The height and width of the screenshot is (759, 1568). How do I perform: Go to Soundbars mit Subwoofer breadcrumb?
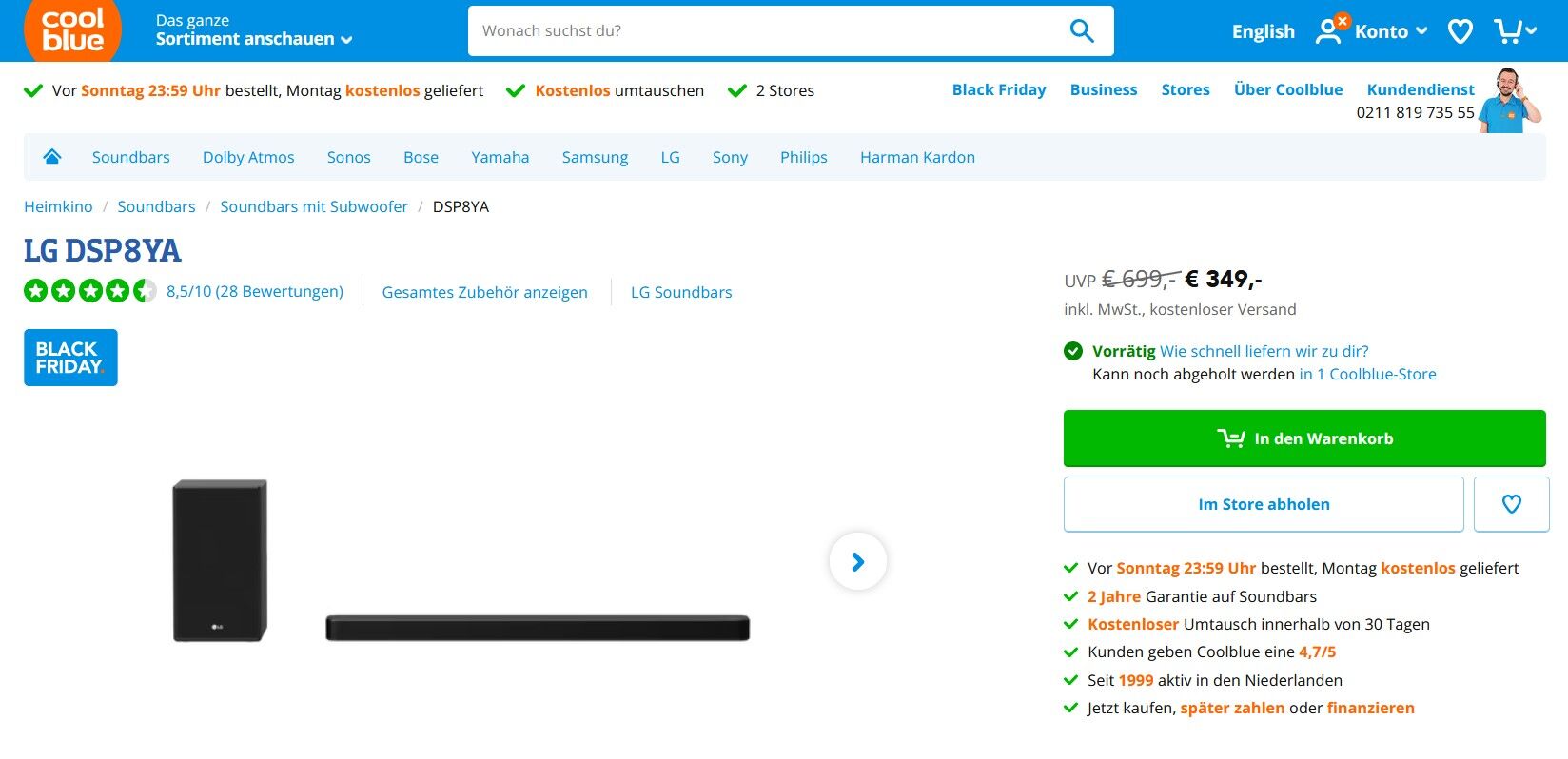(314, 206)
